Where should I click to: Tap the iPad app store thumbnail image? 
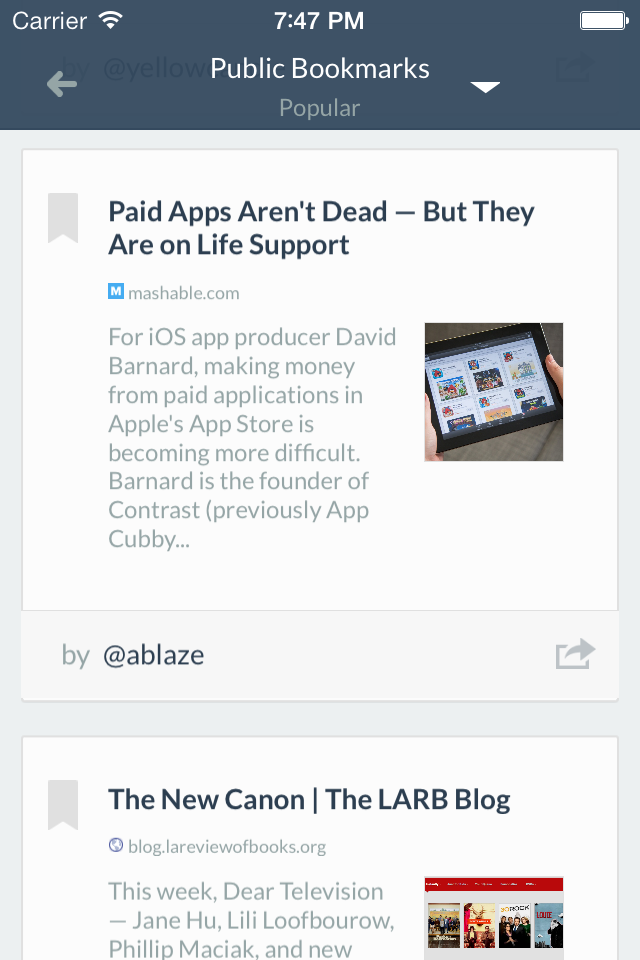click(493, 391)
